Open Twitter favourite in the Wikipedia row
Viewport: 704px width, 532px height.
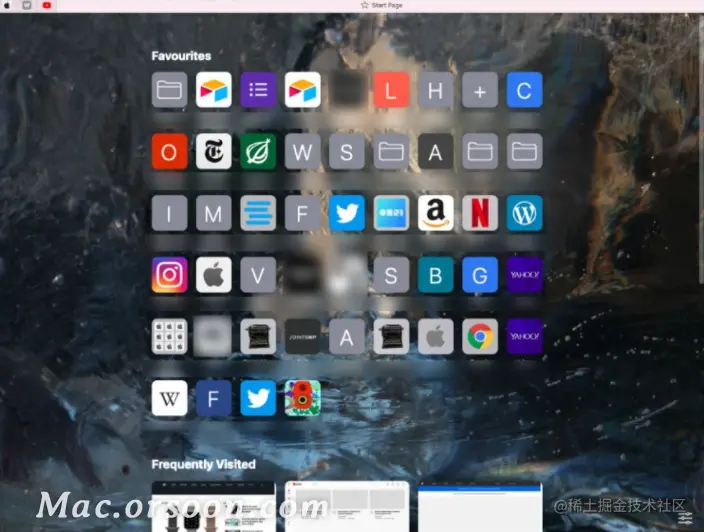tap(258, 398)
